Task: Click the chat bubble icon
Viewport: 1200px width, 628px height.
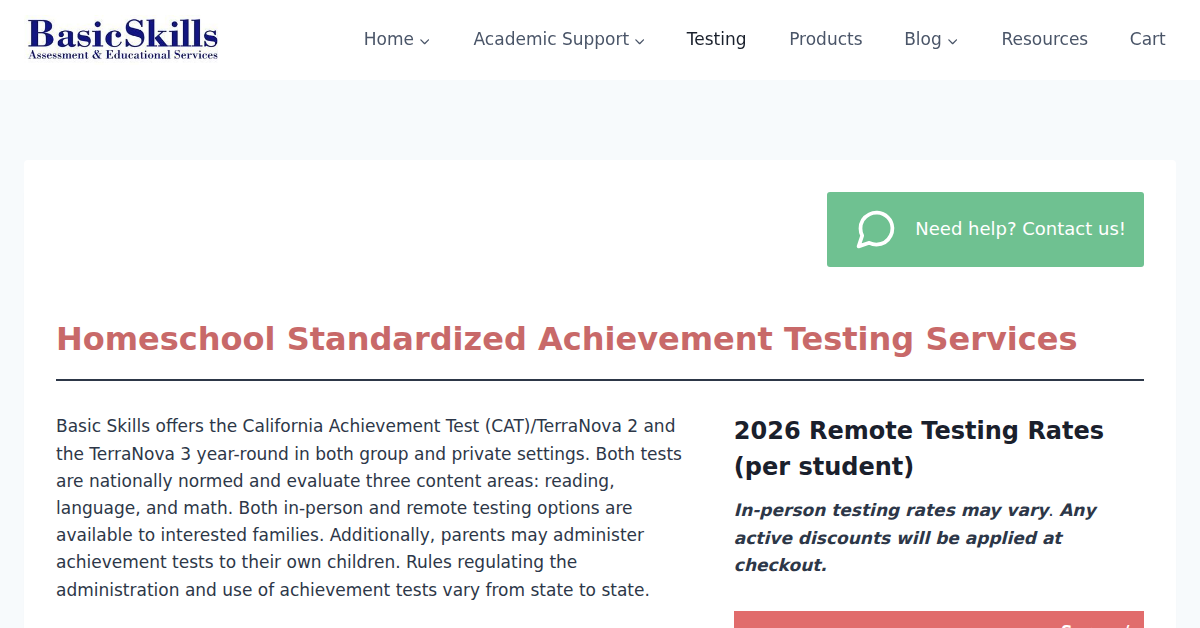Action: click(x=875, y=229)
